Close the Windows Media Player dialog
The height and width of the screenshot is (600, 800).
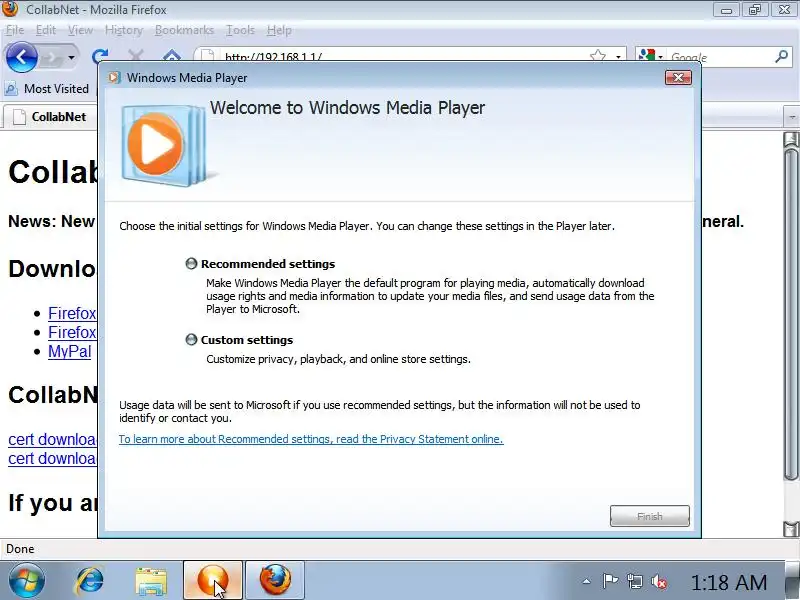point(679,78)
